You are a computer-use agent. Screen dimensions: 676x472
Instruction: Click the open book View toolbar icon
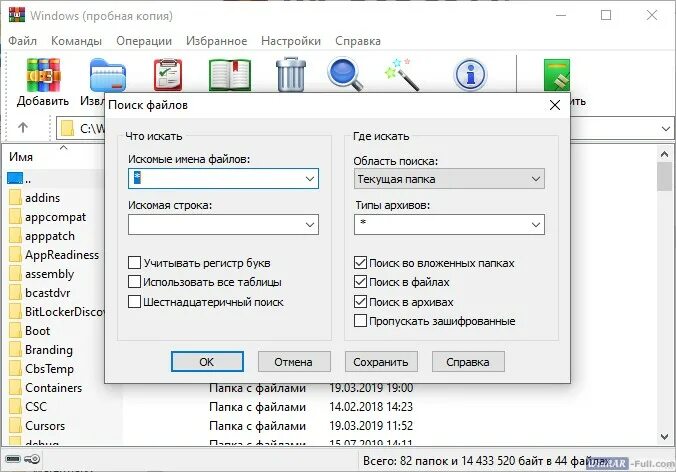tap(230, 75)
